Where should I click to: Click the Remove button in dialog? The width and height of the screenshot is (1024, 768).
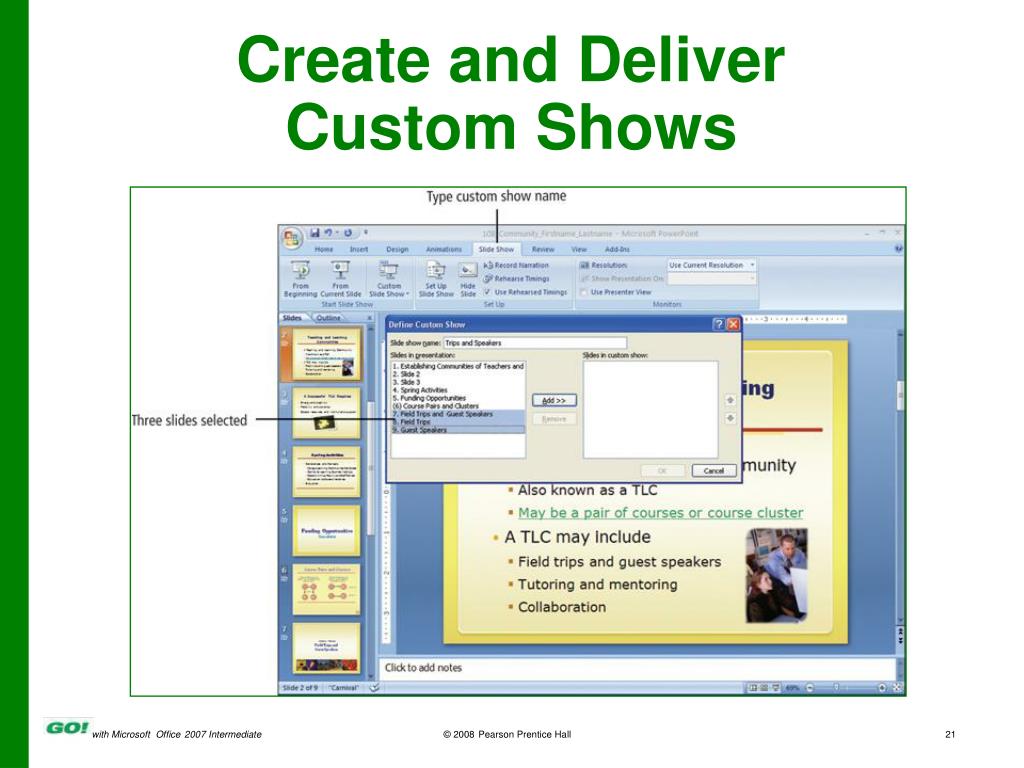554,419
